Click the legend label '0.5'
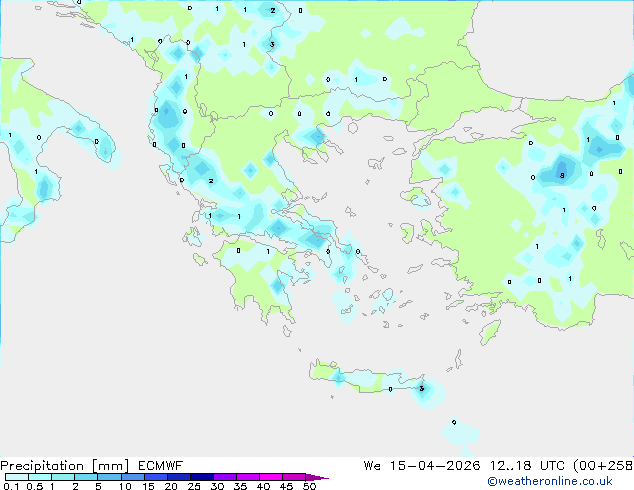 tap(35, 486)
